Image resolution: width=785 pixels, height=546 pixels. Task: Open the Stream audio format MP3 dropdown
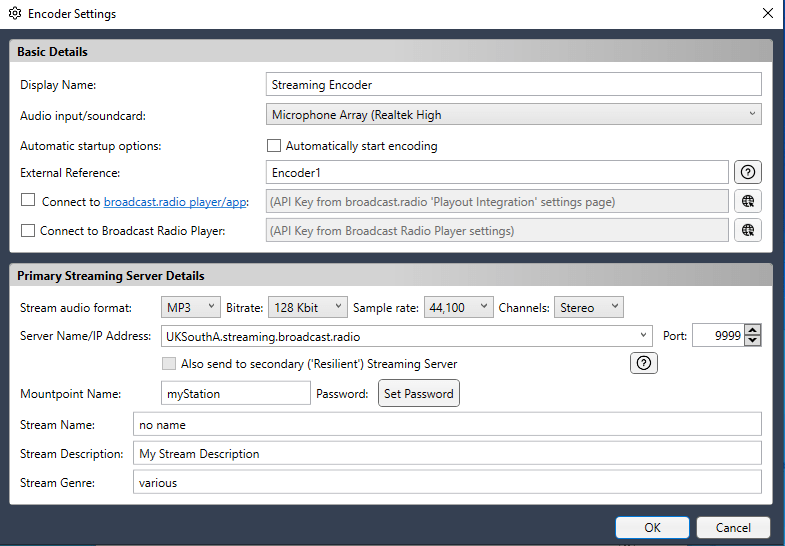(x=190, y=307)
